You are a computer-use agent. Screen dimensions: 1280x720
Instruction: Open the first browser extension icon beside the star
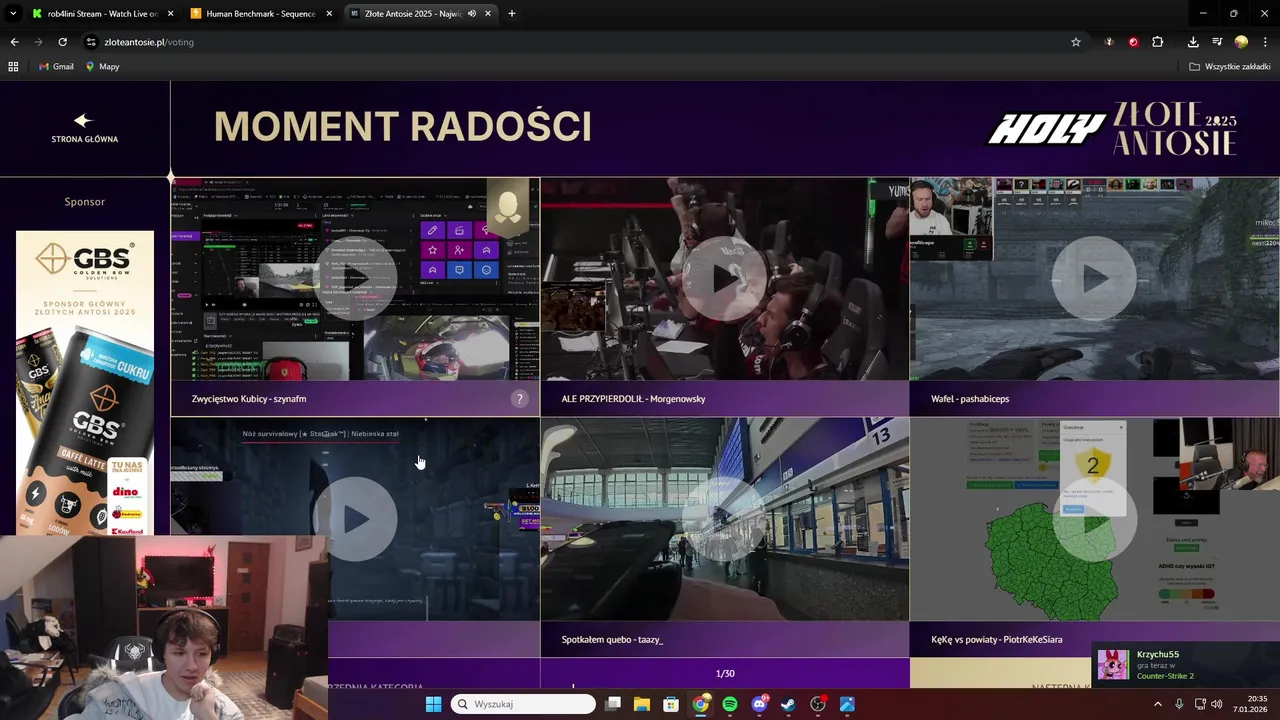click(1109, 42)
